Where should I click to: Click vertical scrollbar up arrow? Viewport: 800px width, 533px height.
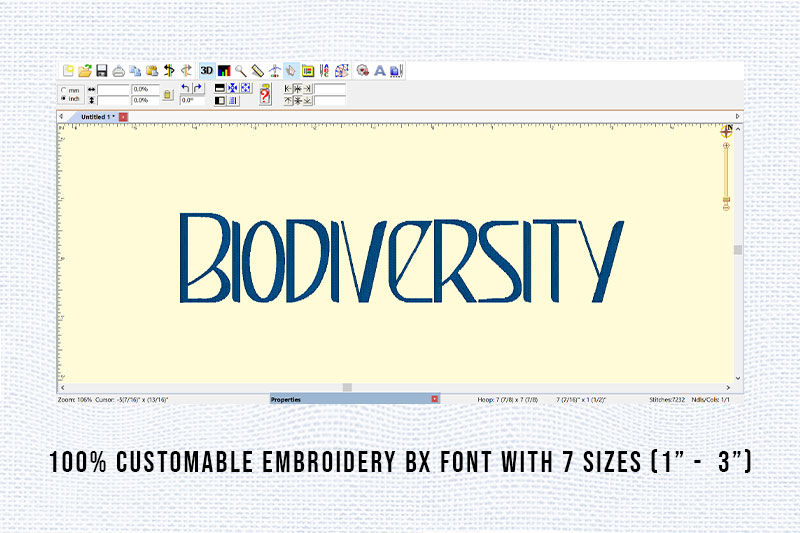point(738,130)
